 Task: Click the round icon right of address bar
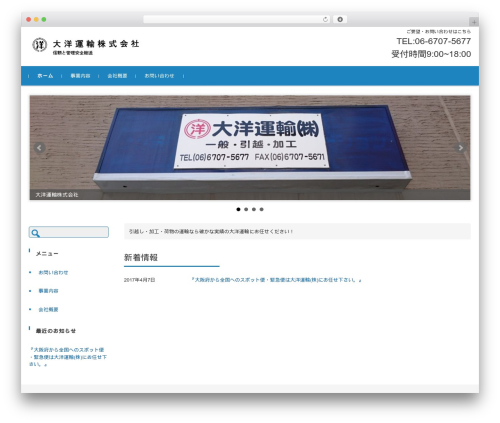pyautogui.click(x=340, y=19)
